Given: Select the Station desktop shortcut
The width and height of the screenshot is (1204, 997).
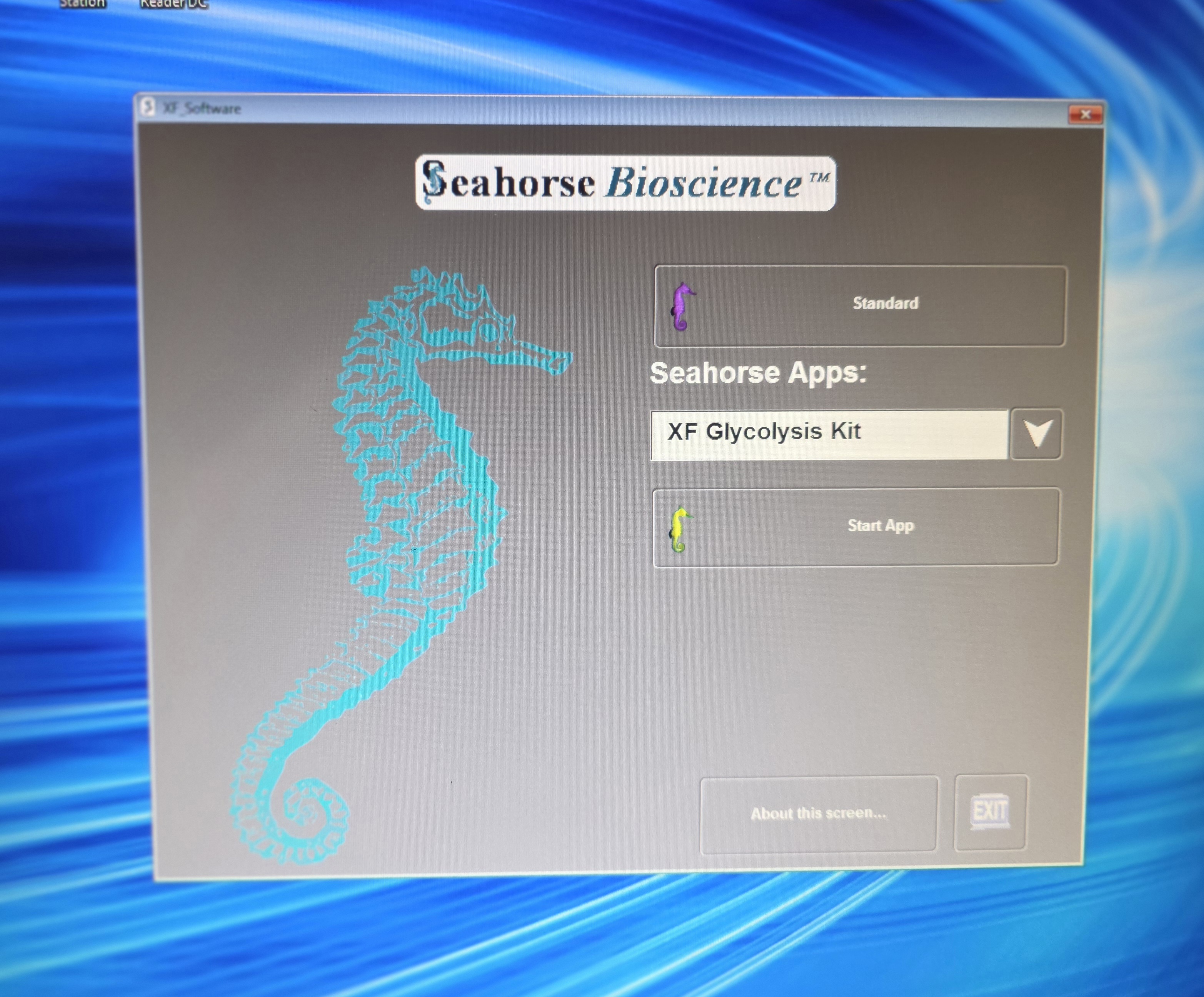Looking at the screenshot, I should (83, 3).
